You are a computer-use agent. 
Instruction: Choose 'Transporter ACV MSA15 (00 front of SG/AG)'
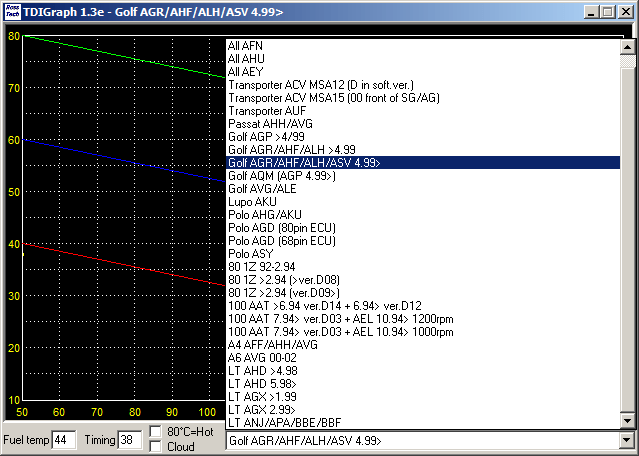[x=423, y=98]
